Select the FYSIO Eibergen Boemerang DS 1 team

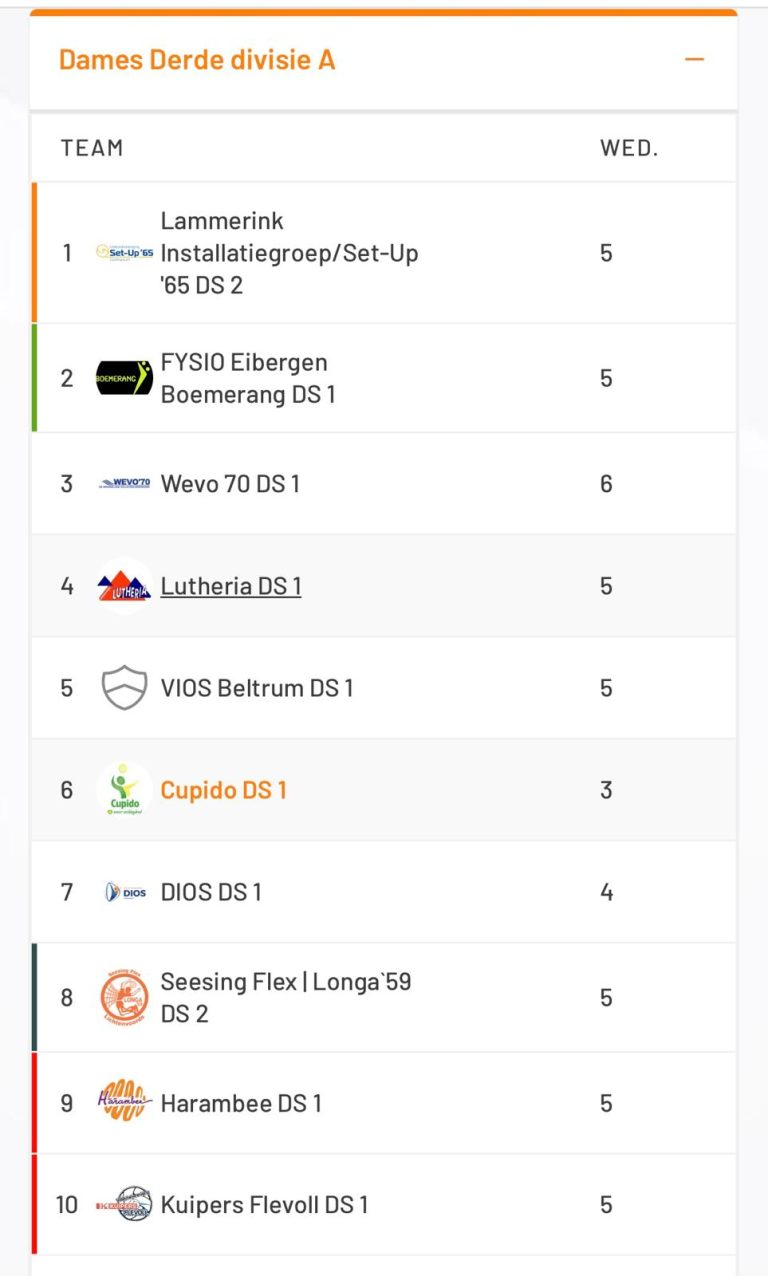pos(248,378)
